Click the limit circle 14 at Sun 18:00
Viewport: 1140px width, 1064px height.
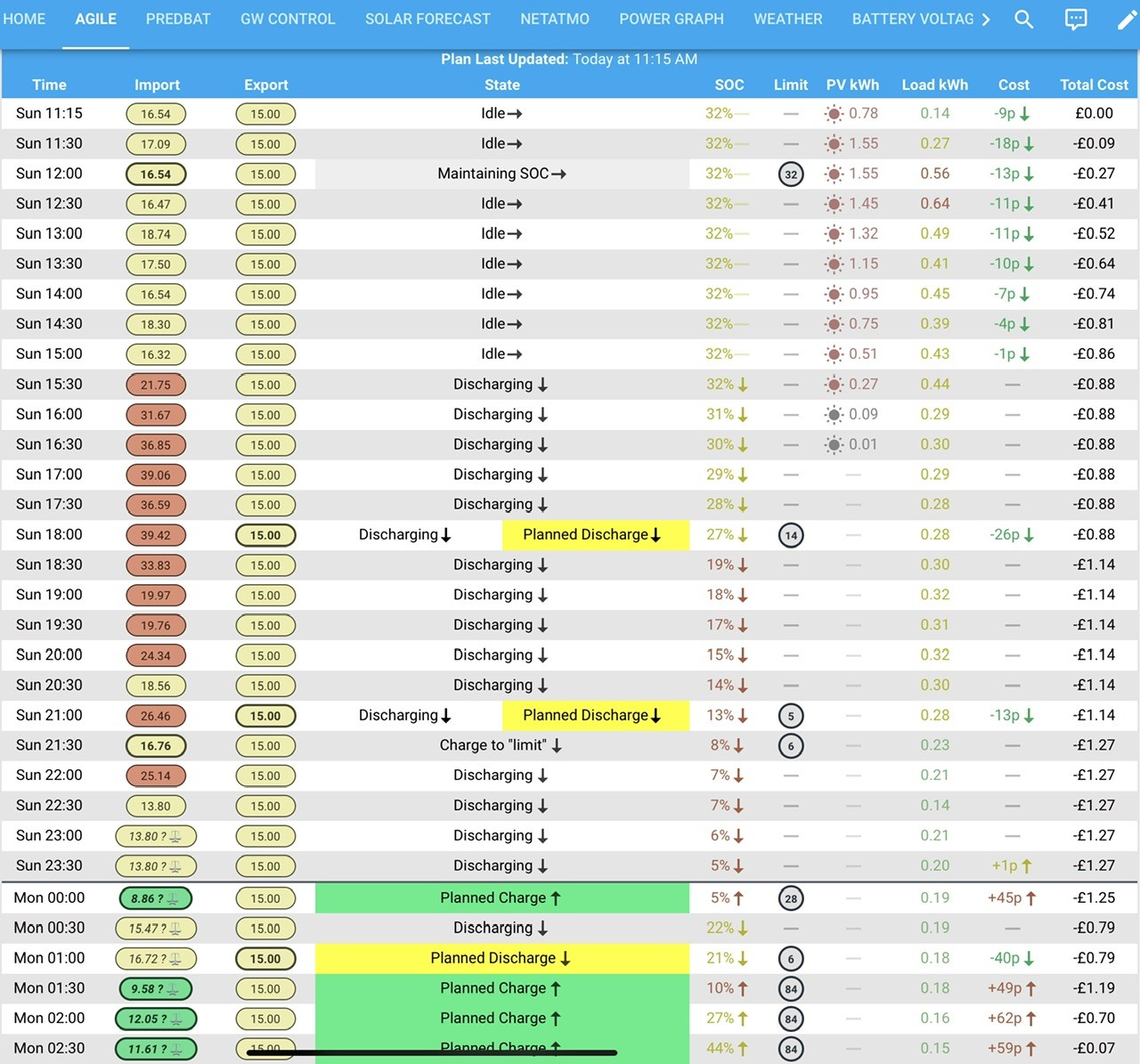pos(791,535)
